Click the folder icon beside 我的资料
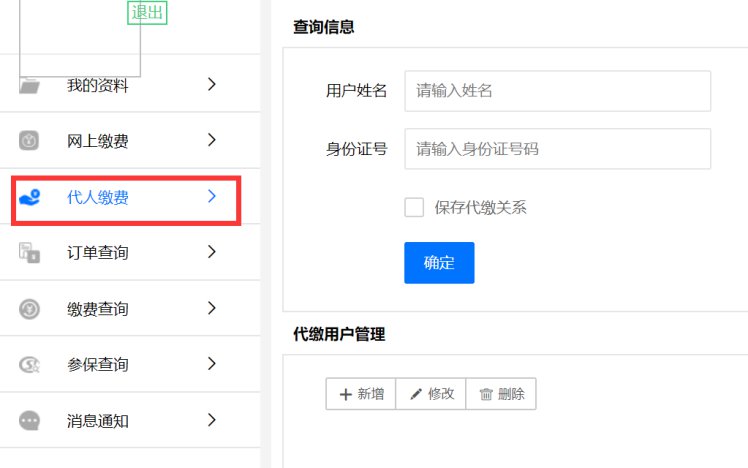 (x=30, y=86)
